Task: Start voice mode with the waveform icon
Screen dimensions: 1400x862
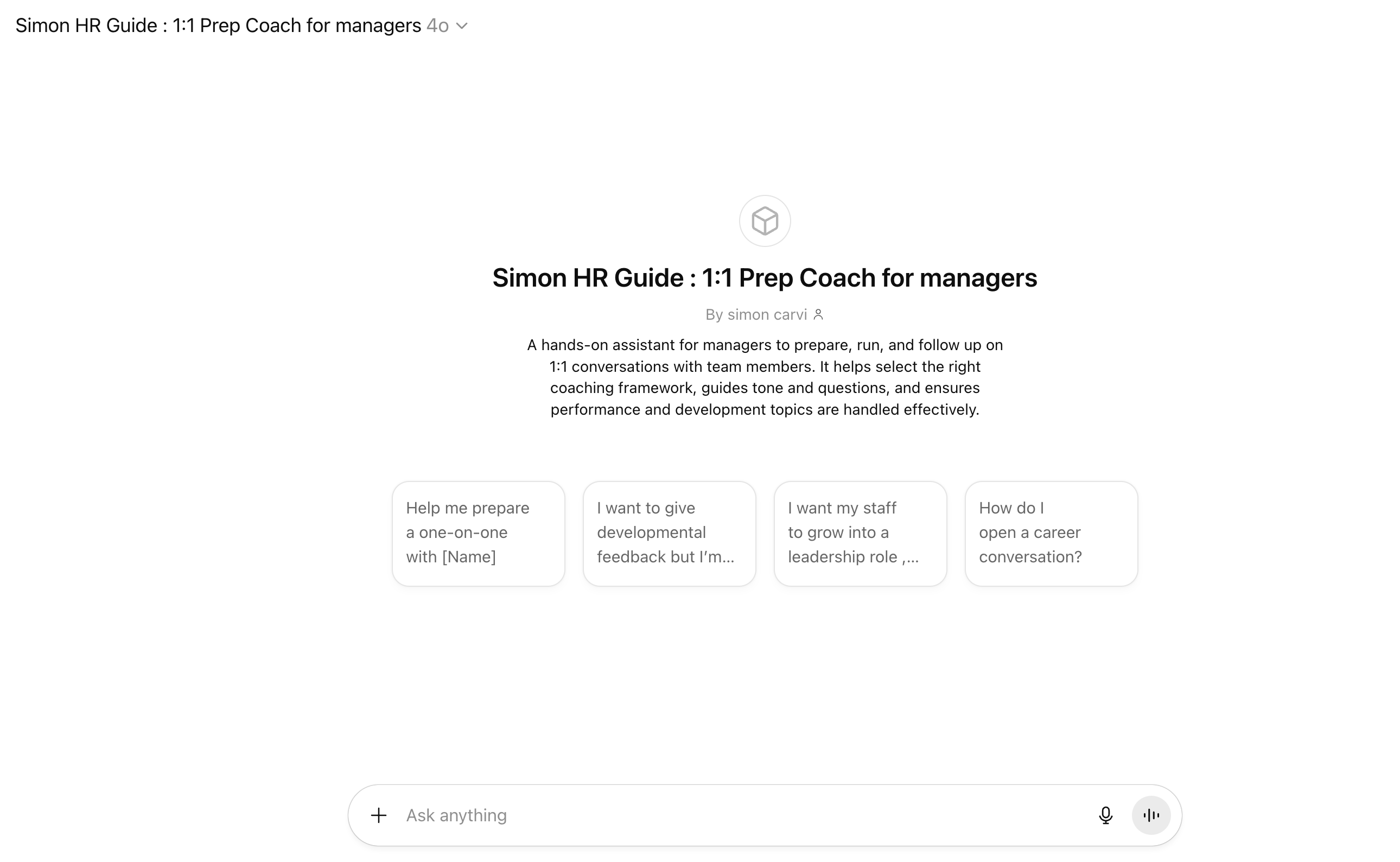Action: coord(1150,815)
